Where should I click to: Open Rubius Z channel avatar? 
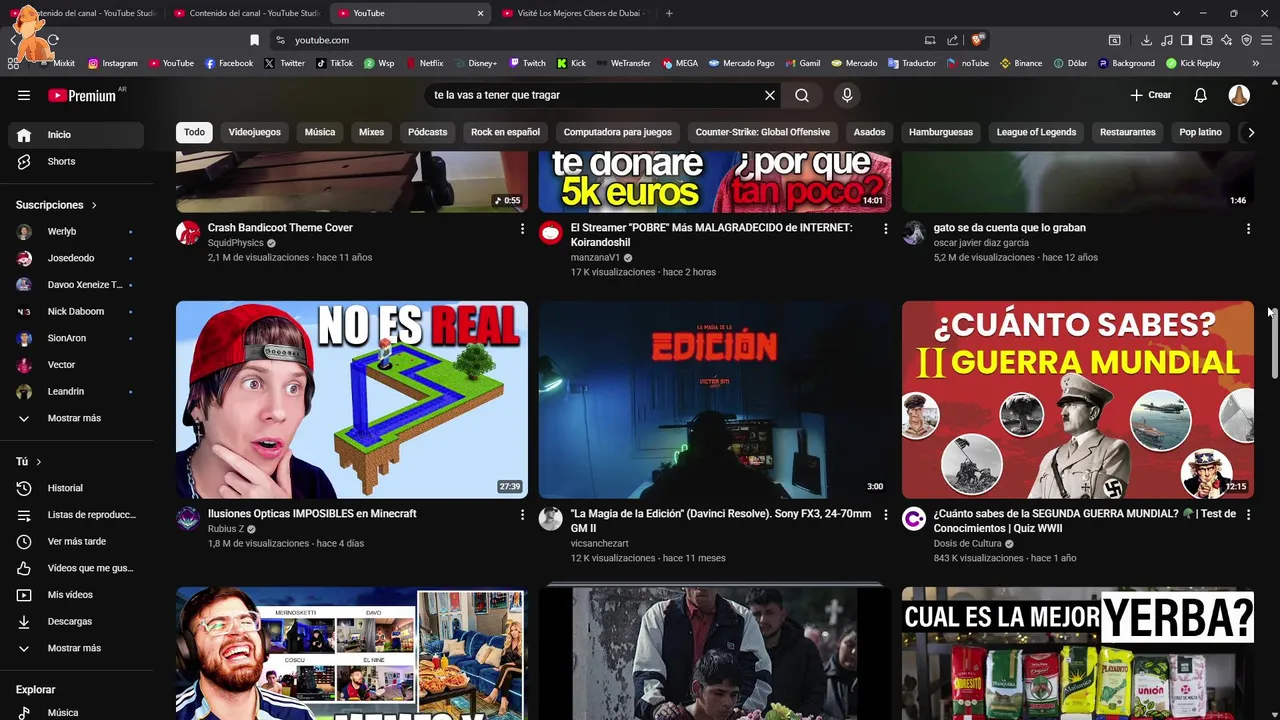188,518
